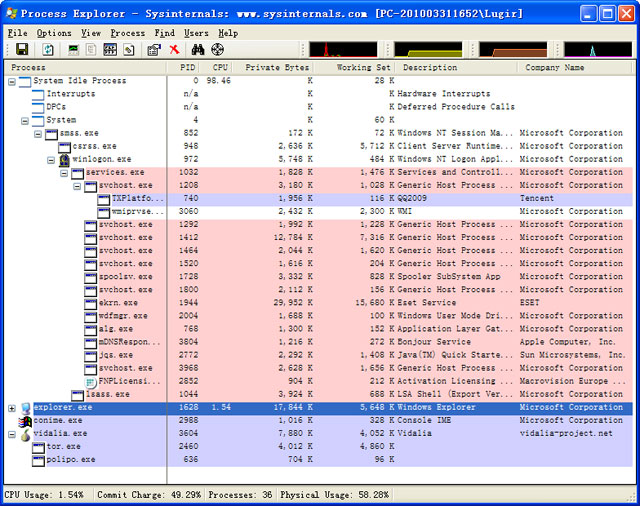This screenshot has width=640, height=506.
Task: Sort by the Company Name column header
Action: point(575,67)
